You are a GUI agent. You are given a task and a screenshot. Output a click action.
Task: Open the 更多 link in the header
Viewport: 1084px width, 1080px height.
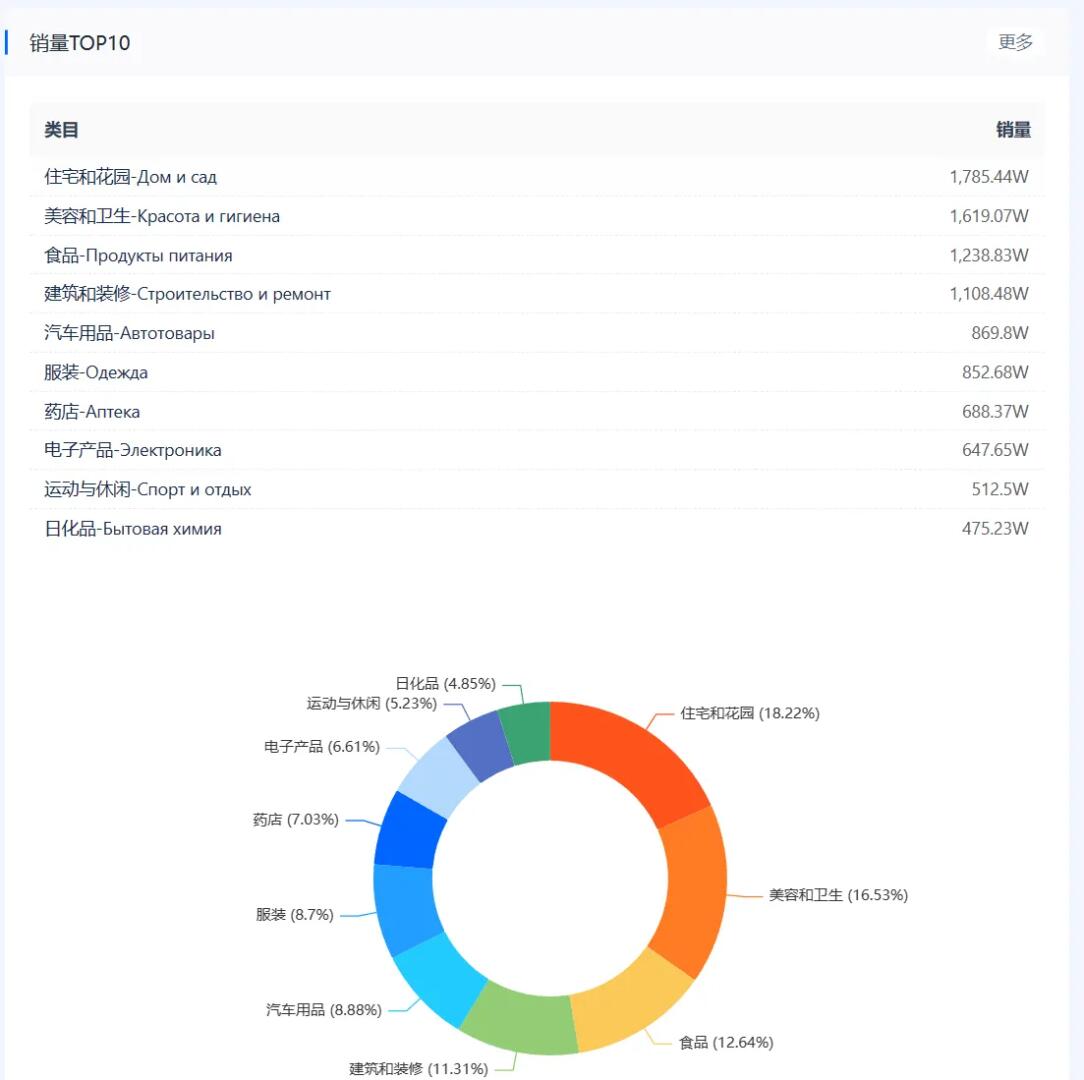[1015, 42]
